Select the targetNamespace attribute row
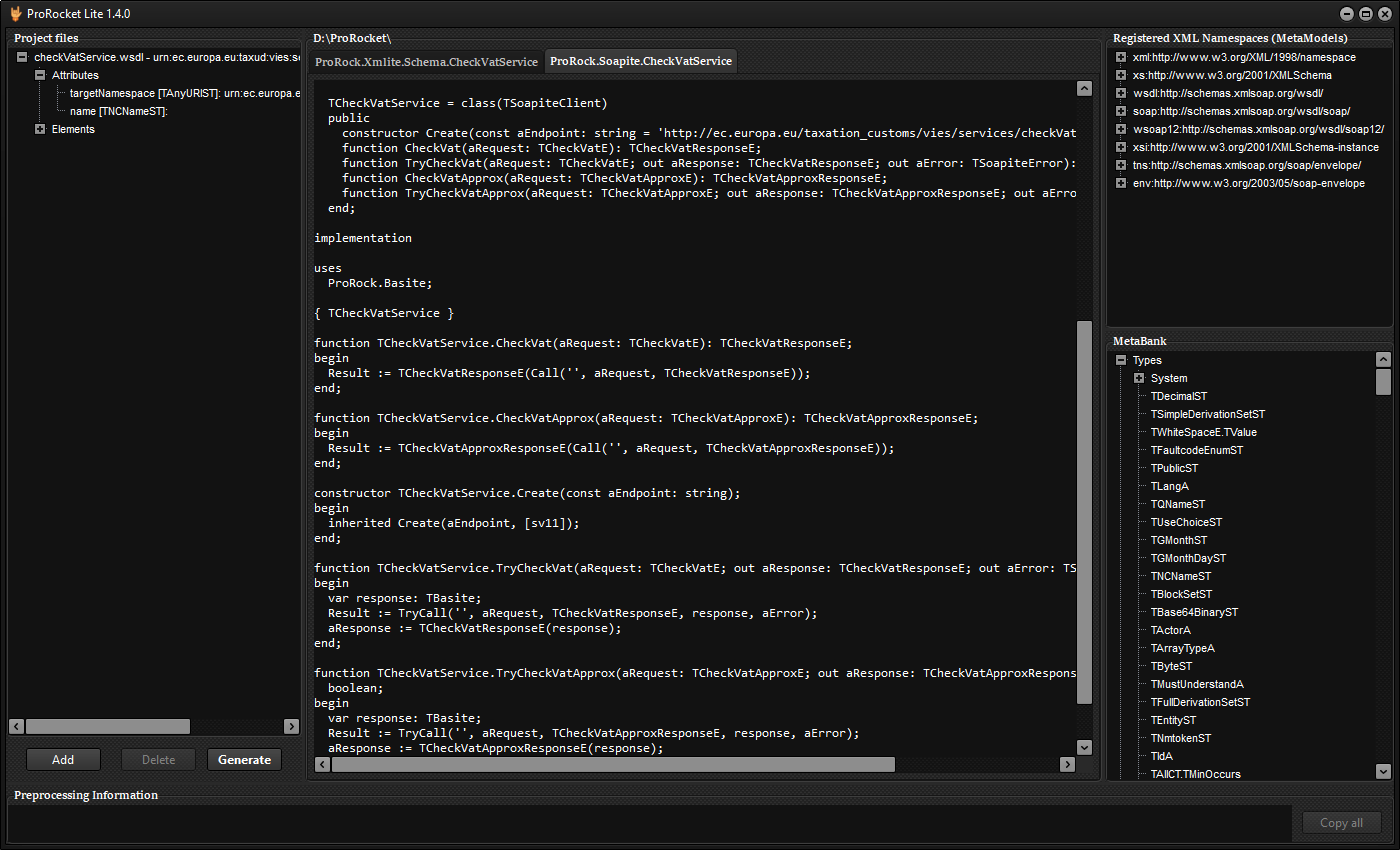This screenshot has width=1400, height=850. pyautogui.click(x=185, y=93)
